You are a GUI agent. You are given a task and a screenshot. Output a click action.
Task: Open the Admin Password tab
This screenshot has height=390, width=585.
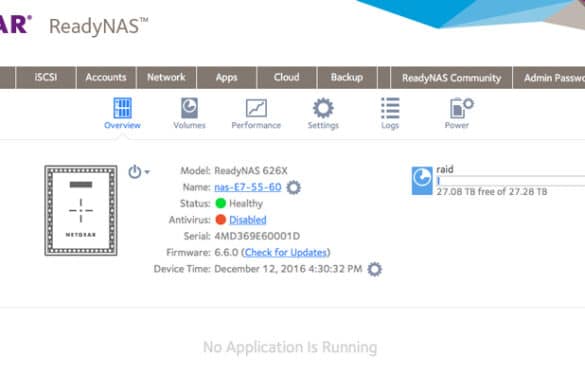point(549,78)
